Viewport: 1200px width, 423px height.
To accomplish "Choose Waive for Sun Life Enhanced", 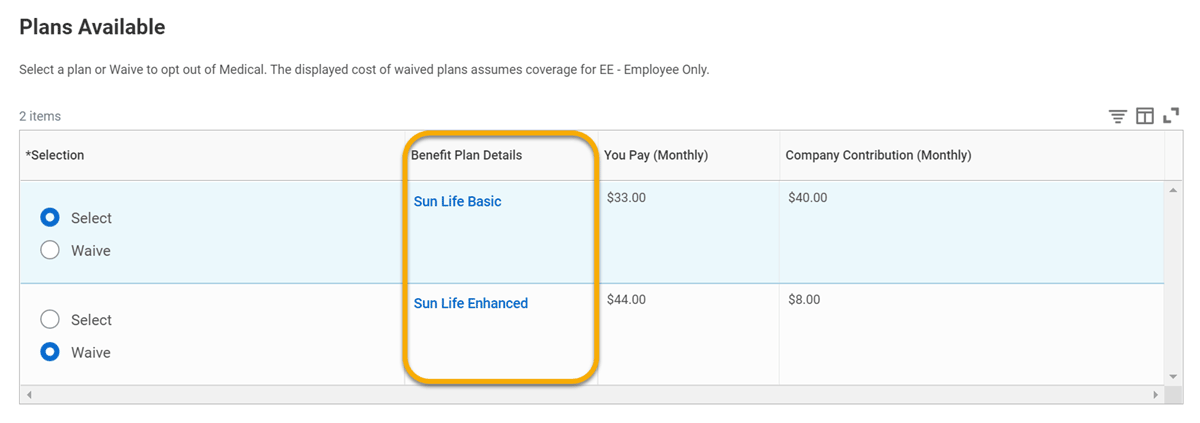I will 49,352.
